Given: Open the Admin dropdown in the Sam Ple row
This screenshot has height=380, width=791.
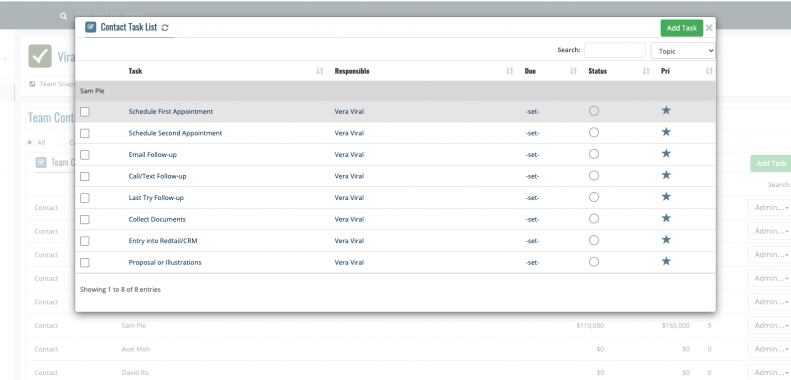Looking at the screenshot, I should point(770,325).
